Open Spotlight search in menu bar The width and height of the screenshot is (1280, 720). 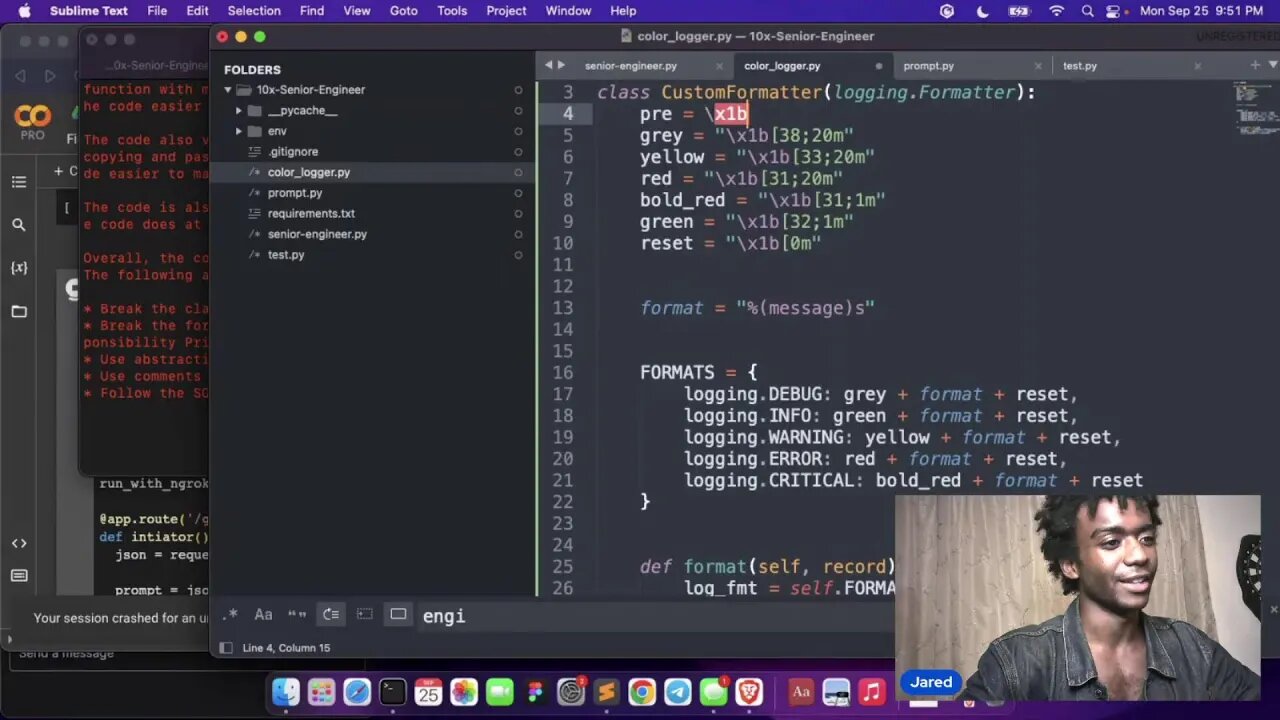coord(1087,11)
